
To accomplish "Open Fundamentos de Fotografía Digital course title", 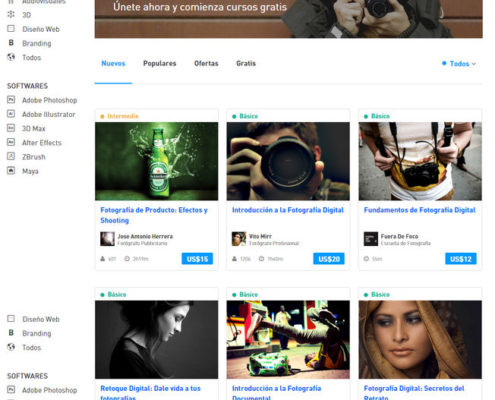I will pos(420,210).
